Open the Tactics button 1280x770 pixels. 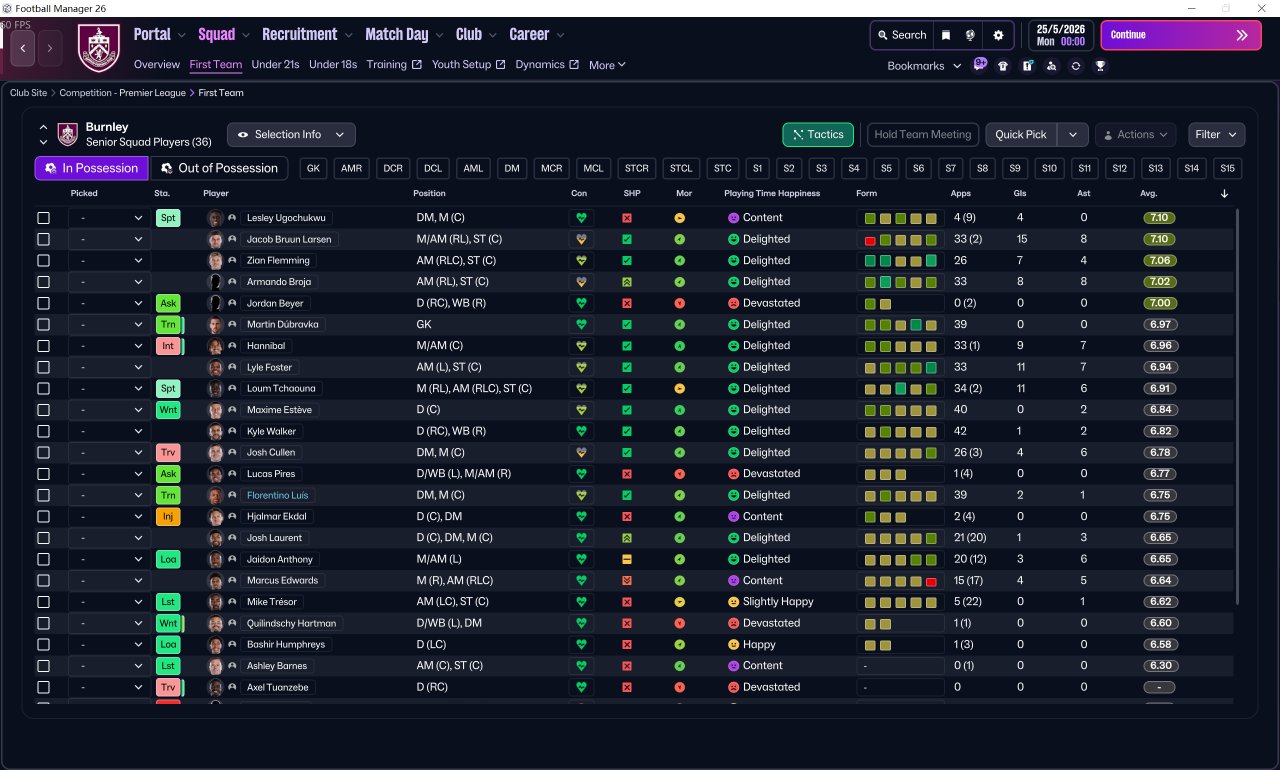click(x=818, y=135)
